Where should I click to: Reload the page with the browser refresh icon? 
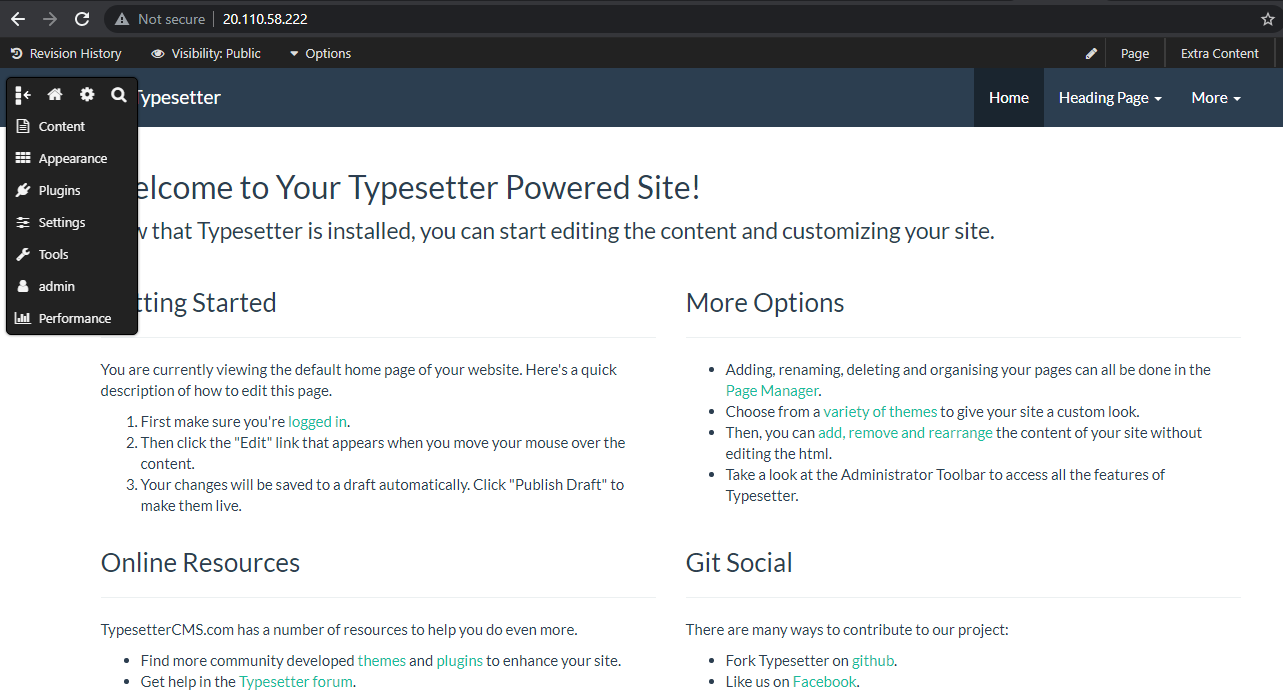pyautogui.click(x=82, y=19)
